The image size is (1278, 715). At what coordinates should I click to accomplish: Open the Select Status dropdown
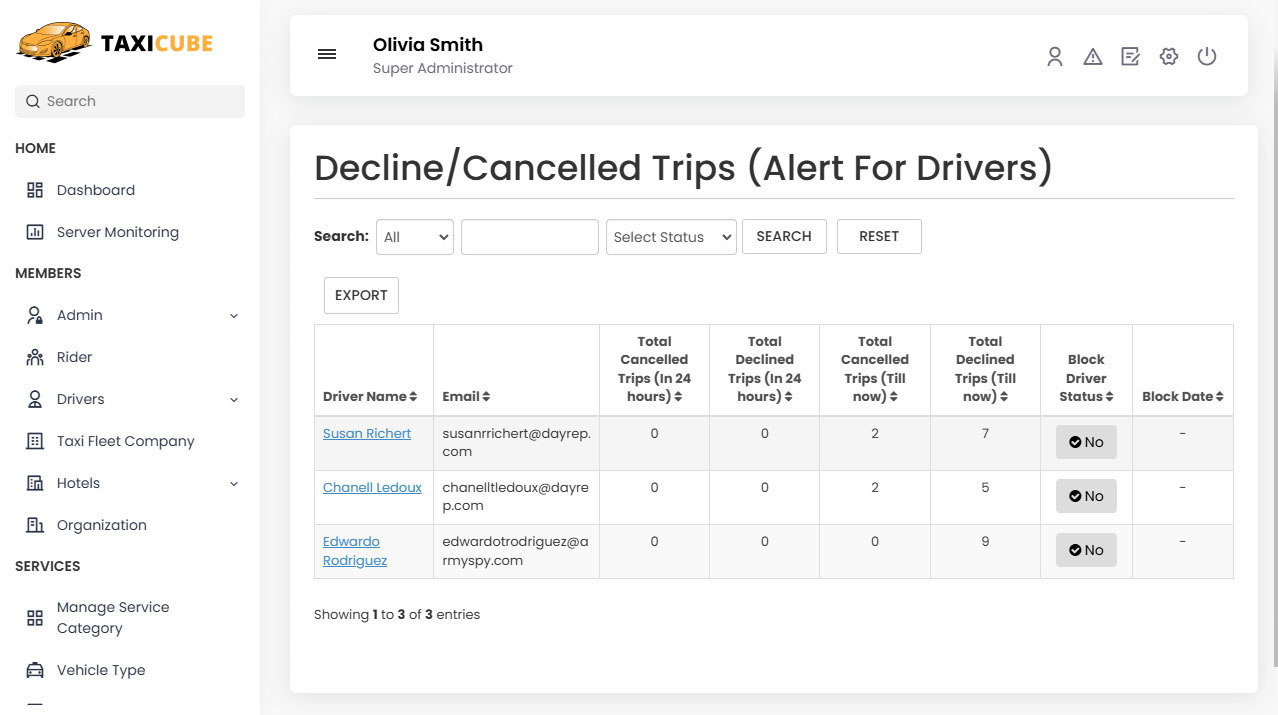click(x=670, y=237)
